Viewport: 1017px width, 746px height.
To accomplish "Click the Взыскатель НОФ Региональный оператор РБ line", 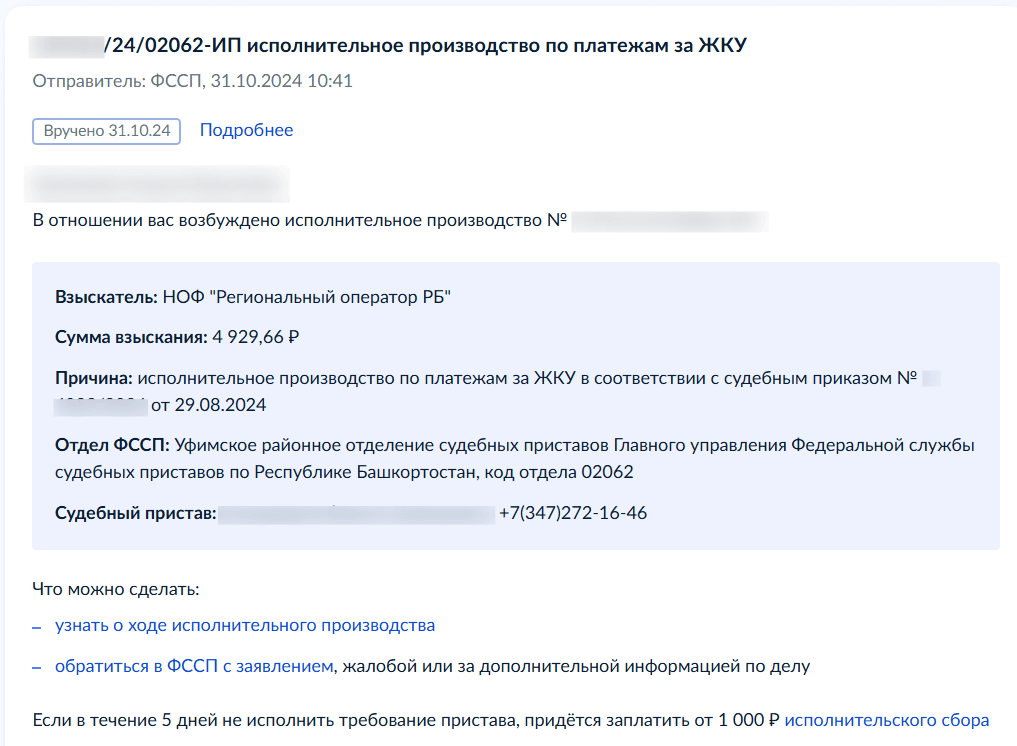I will 253,297.
